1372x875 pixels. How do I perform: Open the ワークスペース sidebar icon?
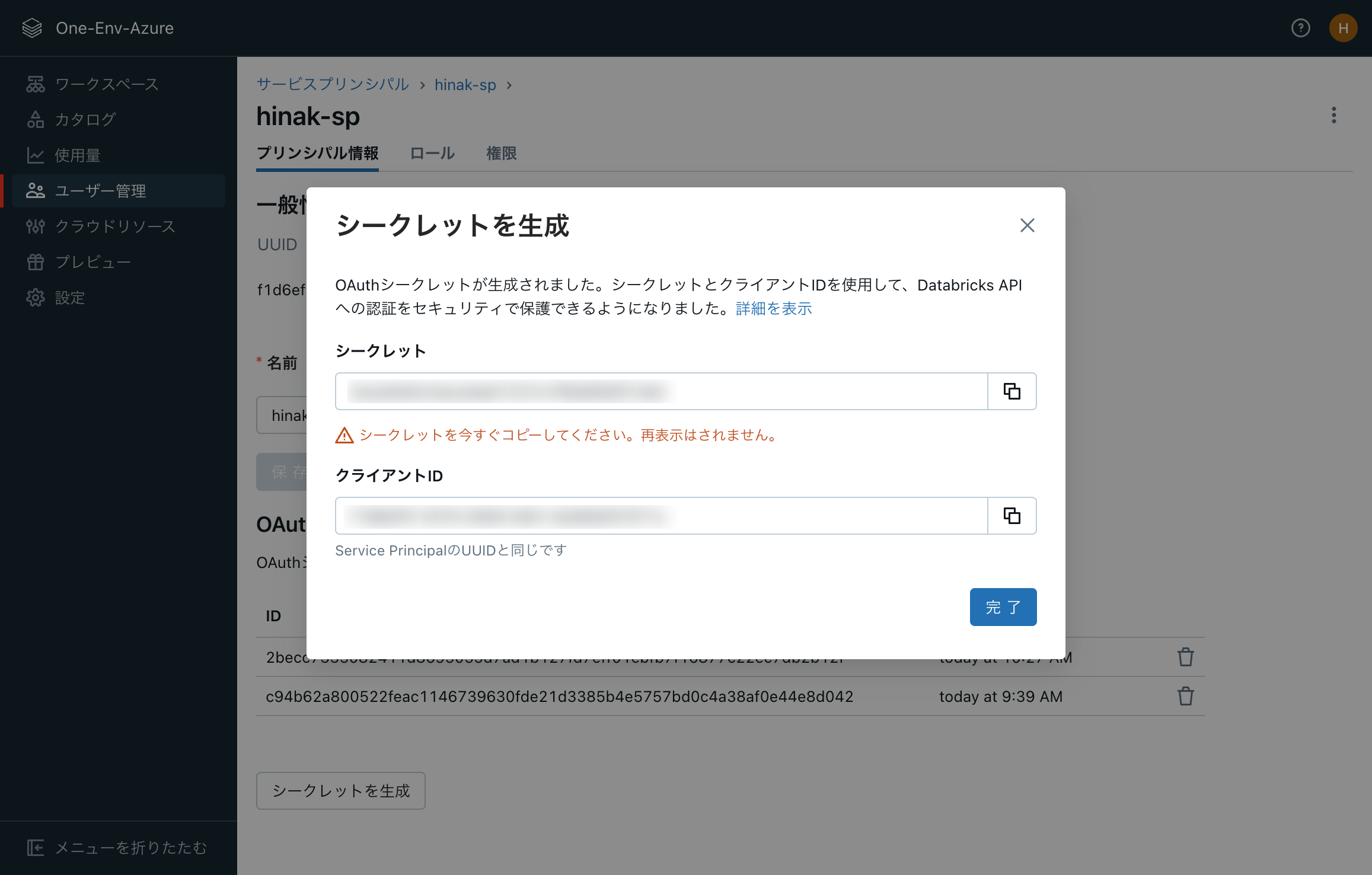pyautogui.click(x=35, y=84)
